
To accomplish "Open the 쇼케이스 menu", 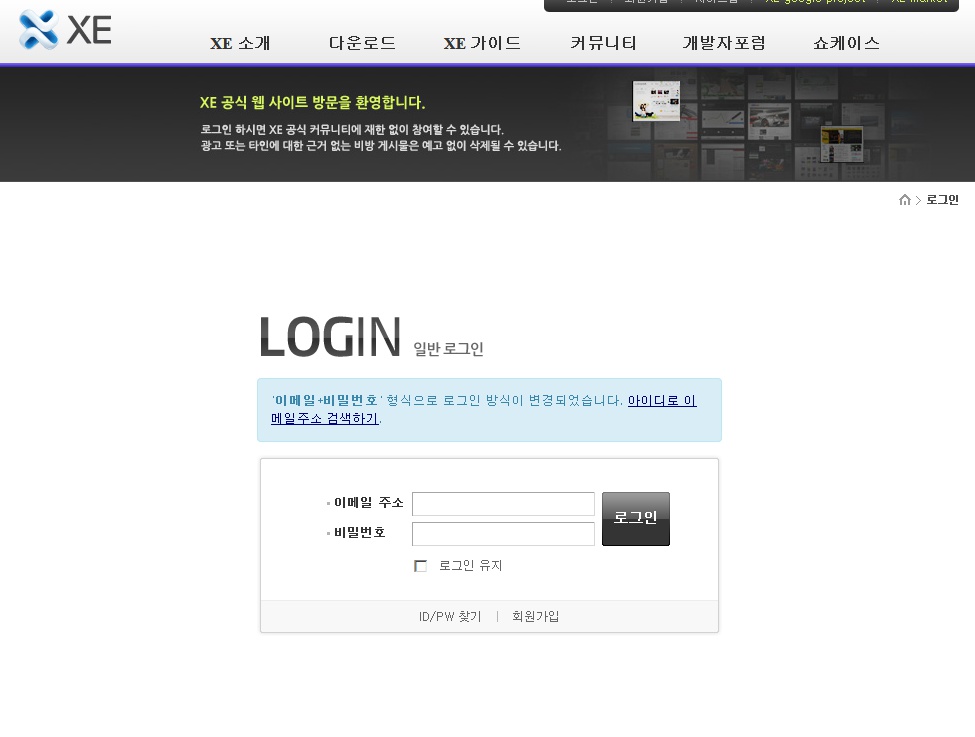I will tap(846, 43).
